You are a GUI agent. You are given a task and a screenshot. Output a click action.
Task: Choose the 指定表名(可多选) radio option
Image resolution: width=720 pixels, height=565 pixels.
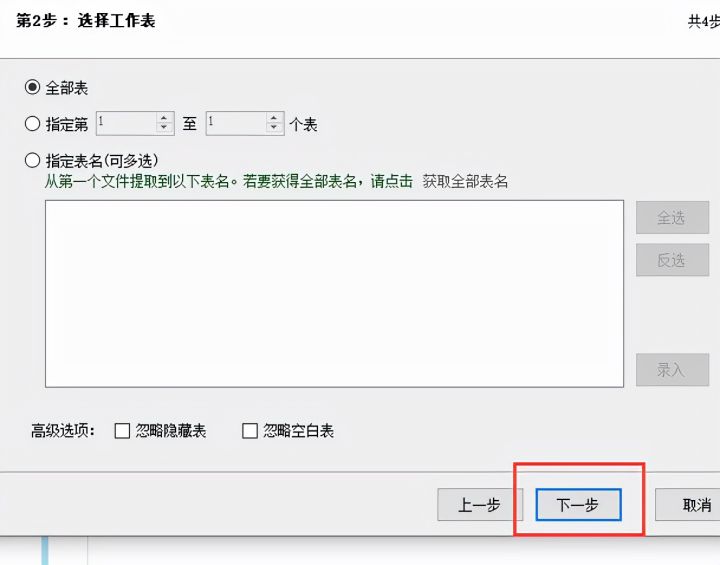[x=33, y=160]
